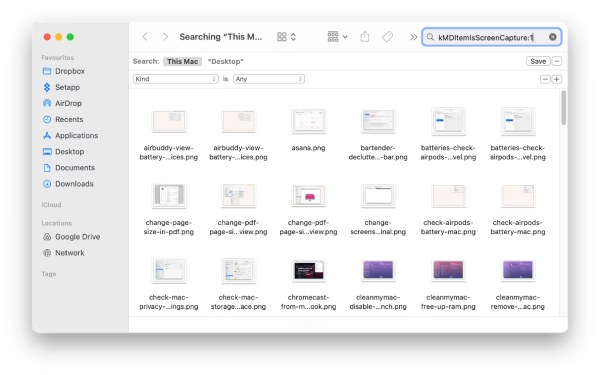
Task: Click the Locations sidebar heading
Action: point(56,223)
